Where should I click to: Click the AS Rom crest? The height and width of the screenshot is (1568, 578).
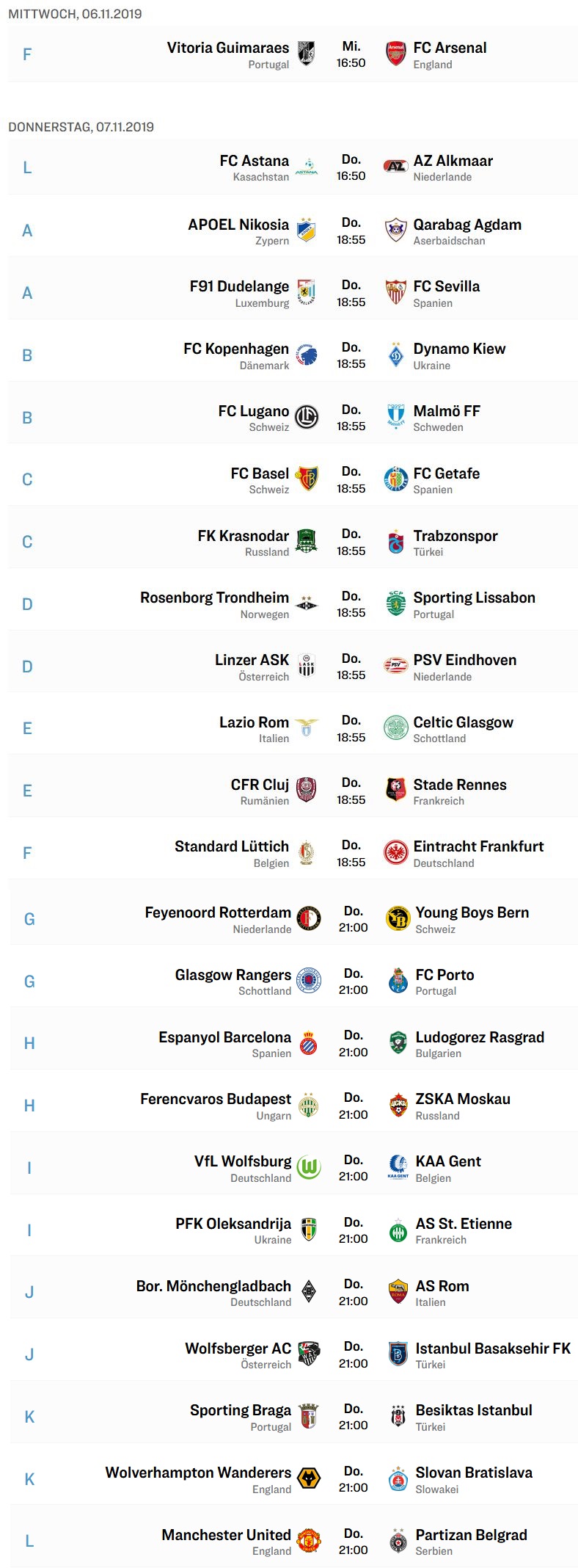pyautogui.click(x=398, y=1292)
